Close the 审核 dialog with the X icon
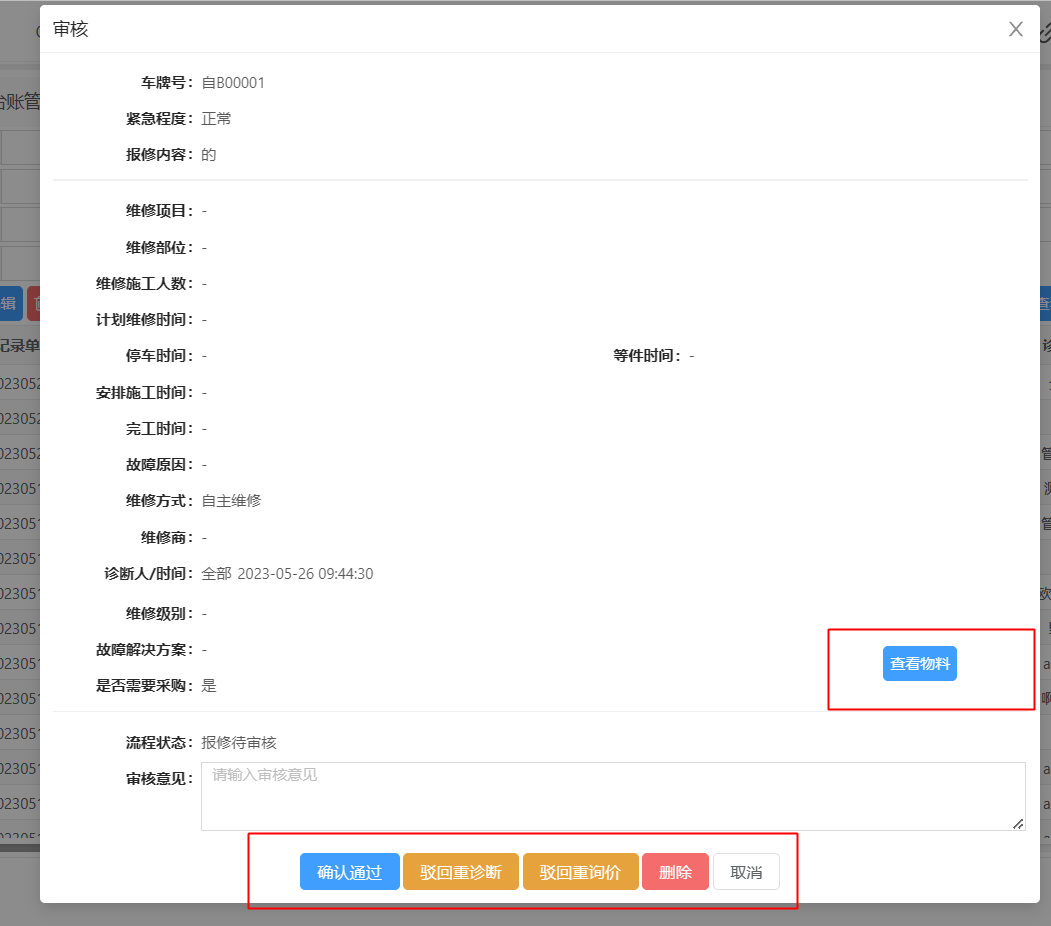 (x=1016, y=29)
